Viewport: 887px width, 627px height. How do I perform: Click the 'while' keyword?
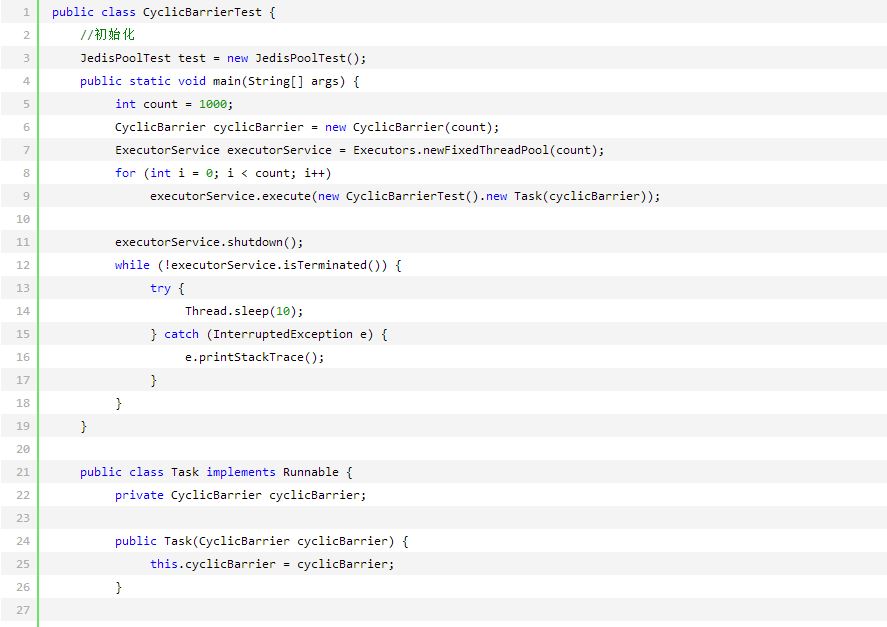point(132,265)
